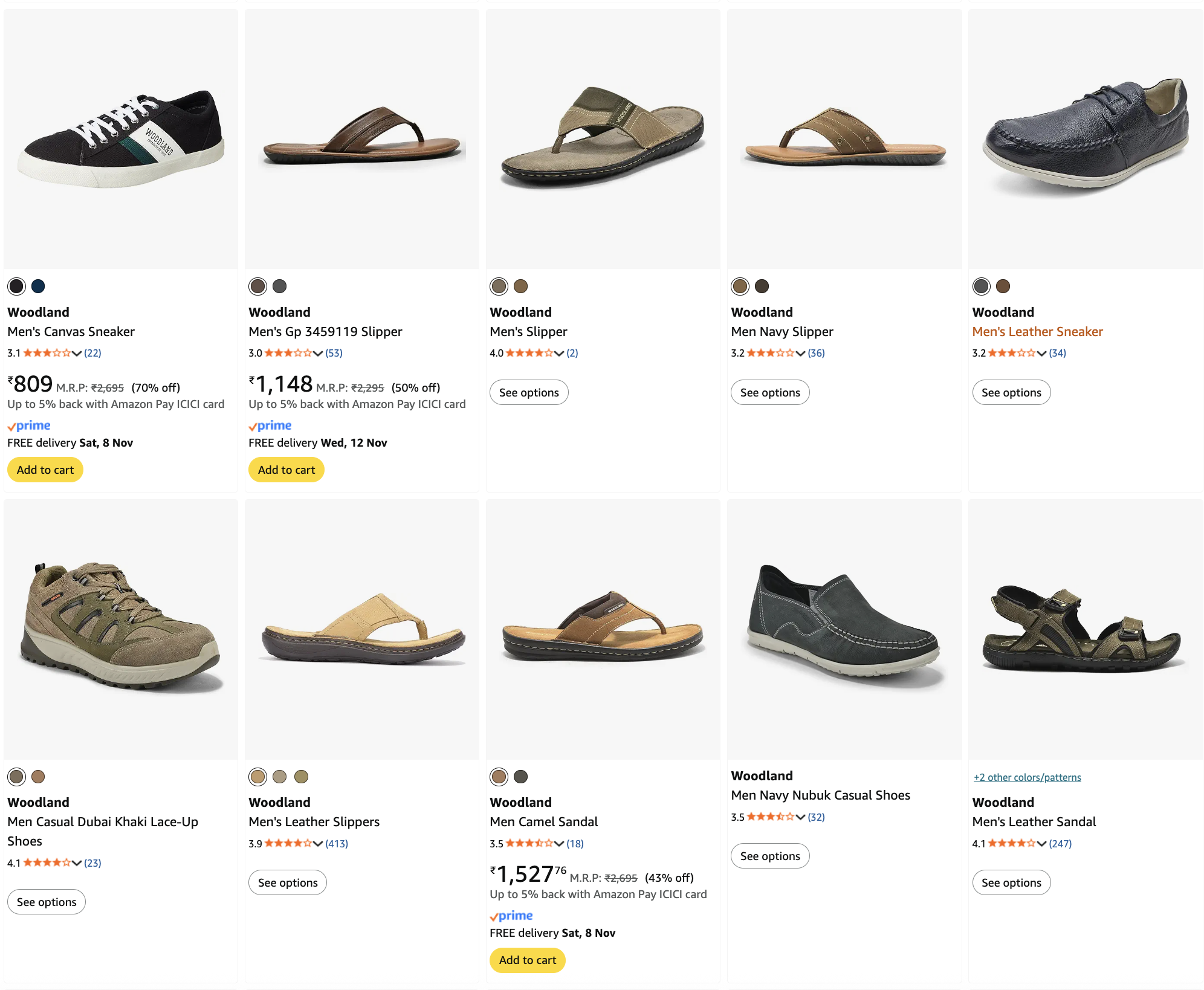Click star rating of Men's Canvas Sneaker
1204x990 pixels.
point(47,353)
